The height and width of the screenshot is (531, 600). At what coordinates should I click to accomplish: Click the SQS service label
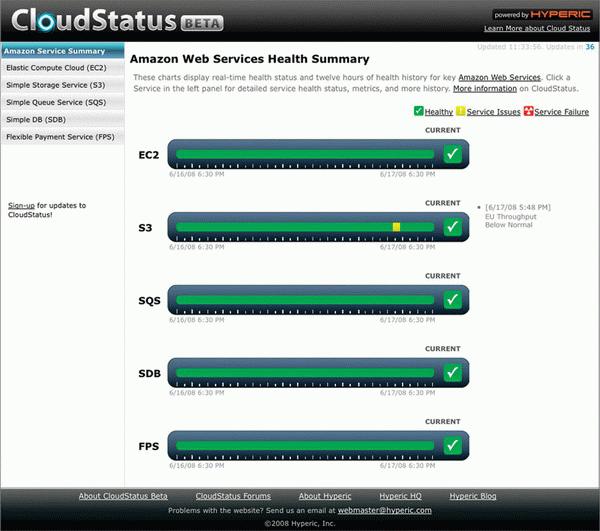149,301
